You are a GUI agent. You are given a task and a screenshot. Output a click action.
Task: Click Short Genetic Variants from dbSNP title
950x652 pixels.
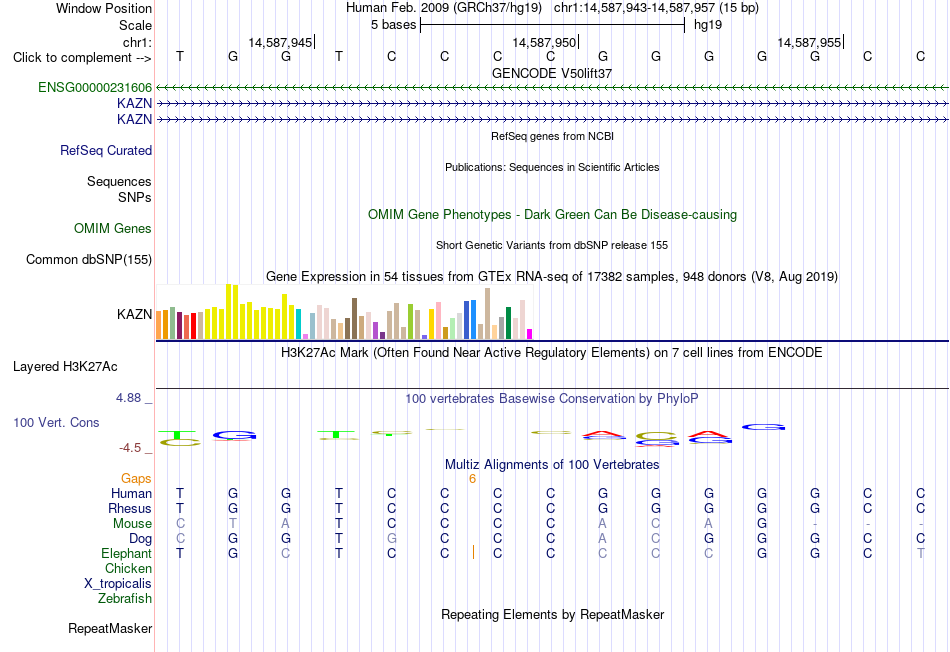[x=552, y=245]
